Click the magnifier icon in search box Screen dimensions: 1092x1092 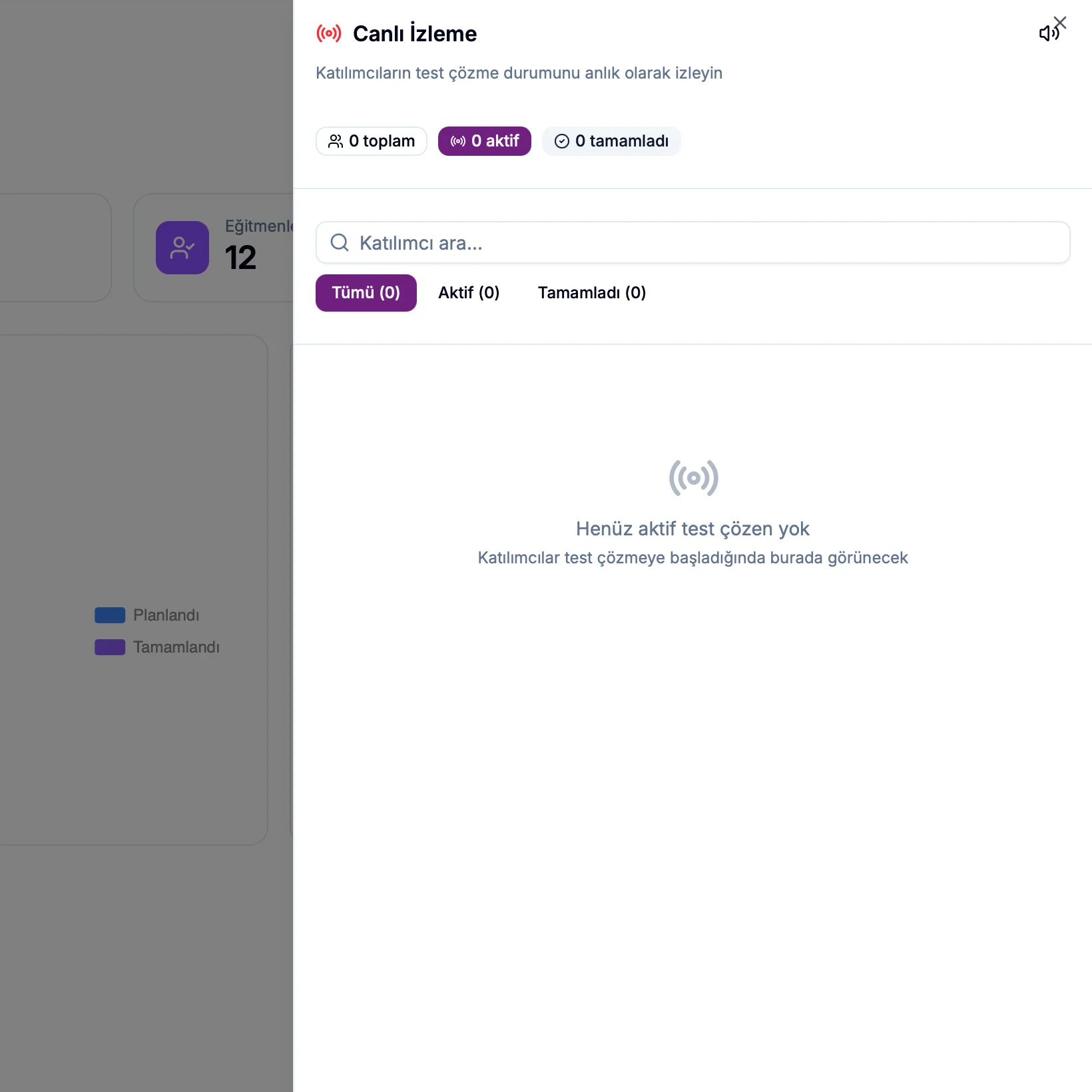click(340, 242)
